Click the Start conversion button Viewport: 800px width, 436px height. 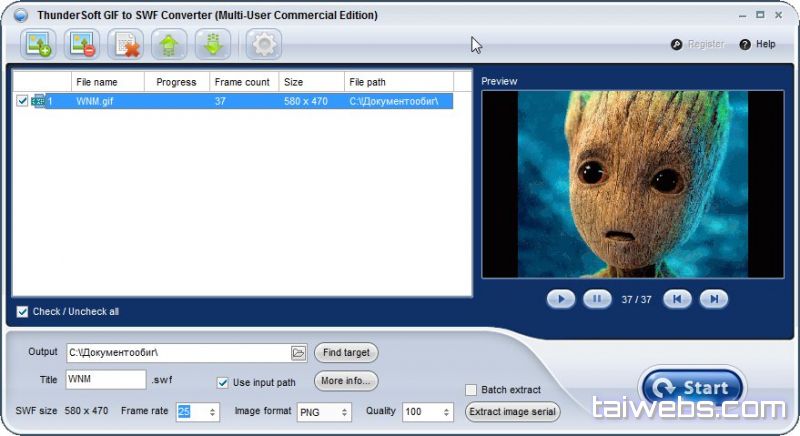pyautogui.click(x=693, y=388)
